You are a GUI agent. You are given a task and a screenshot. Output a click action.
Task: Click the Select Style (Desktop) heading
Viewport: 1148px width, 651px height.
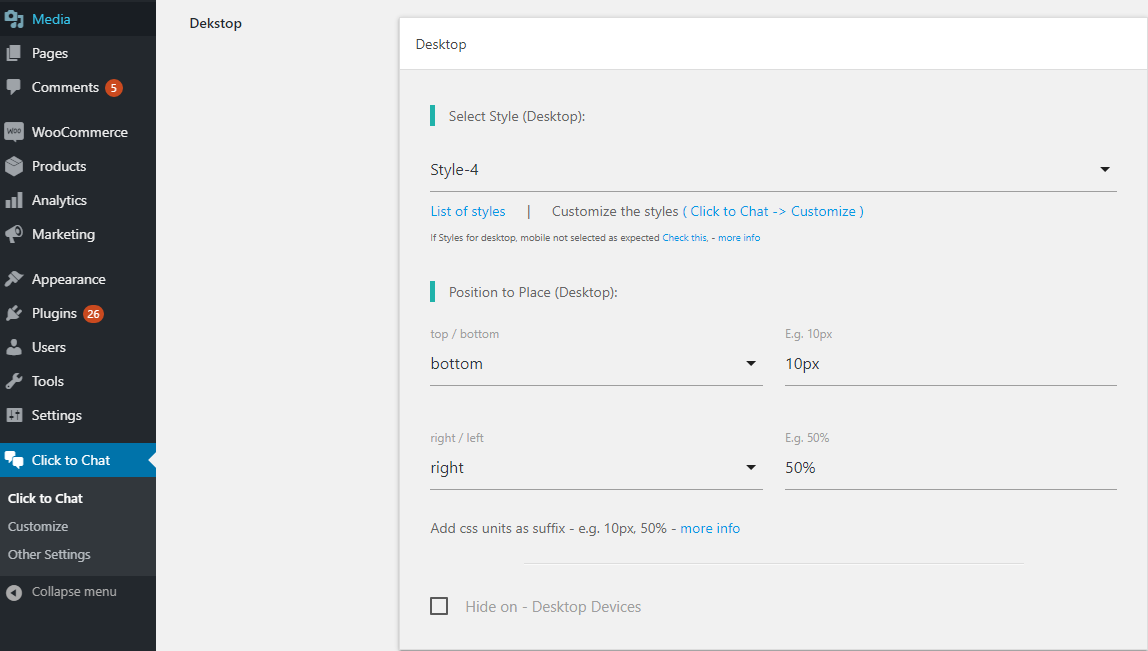tap(517, 116)
